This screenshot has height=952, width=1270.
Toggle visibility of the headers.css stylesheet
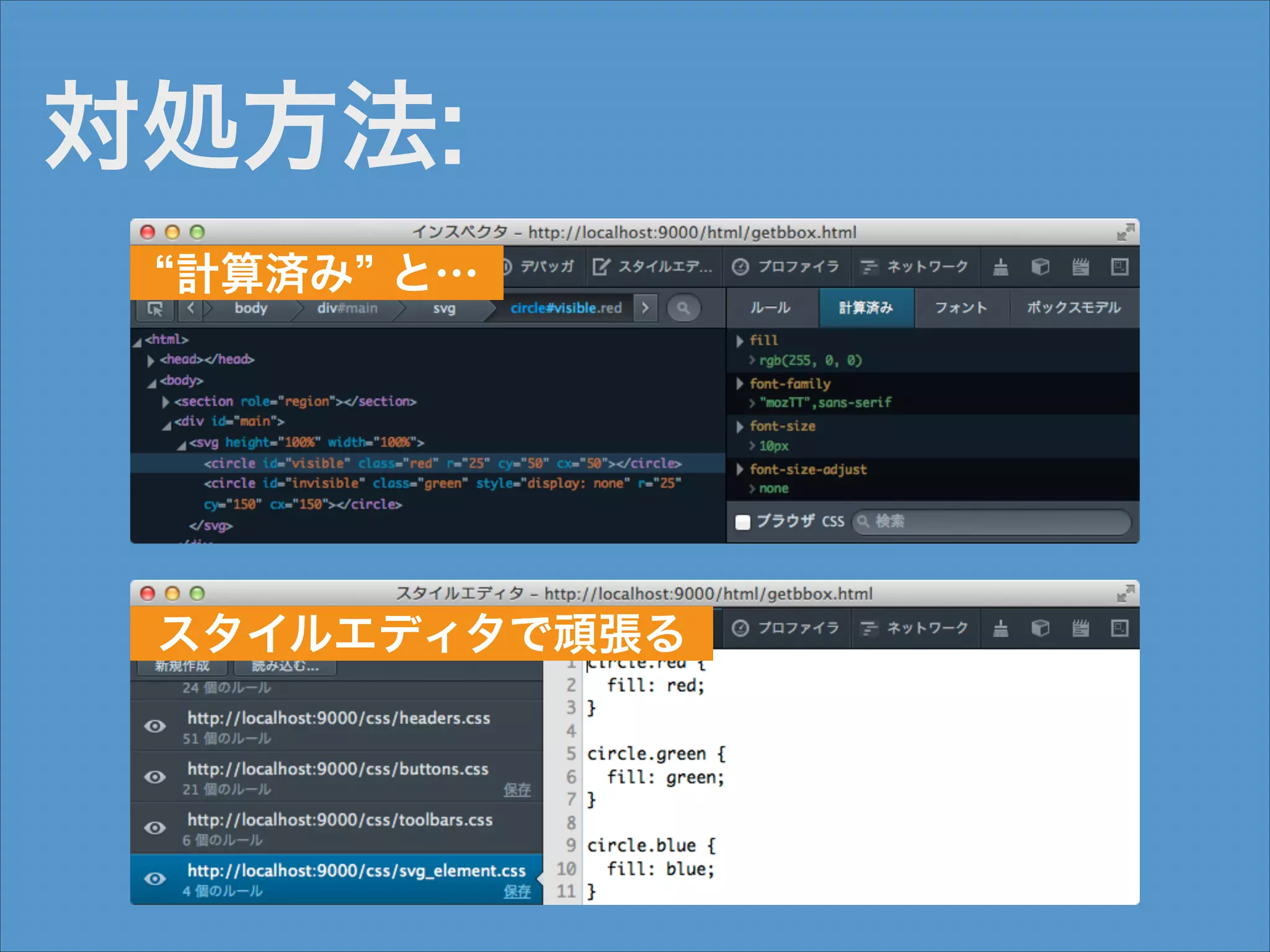coord(155,726)
